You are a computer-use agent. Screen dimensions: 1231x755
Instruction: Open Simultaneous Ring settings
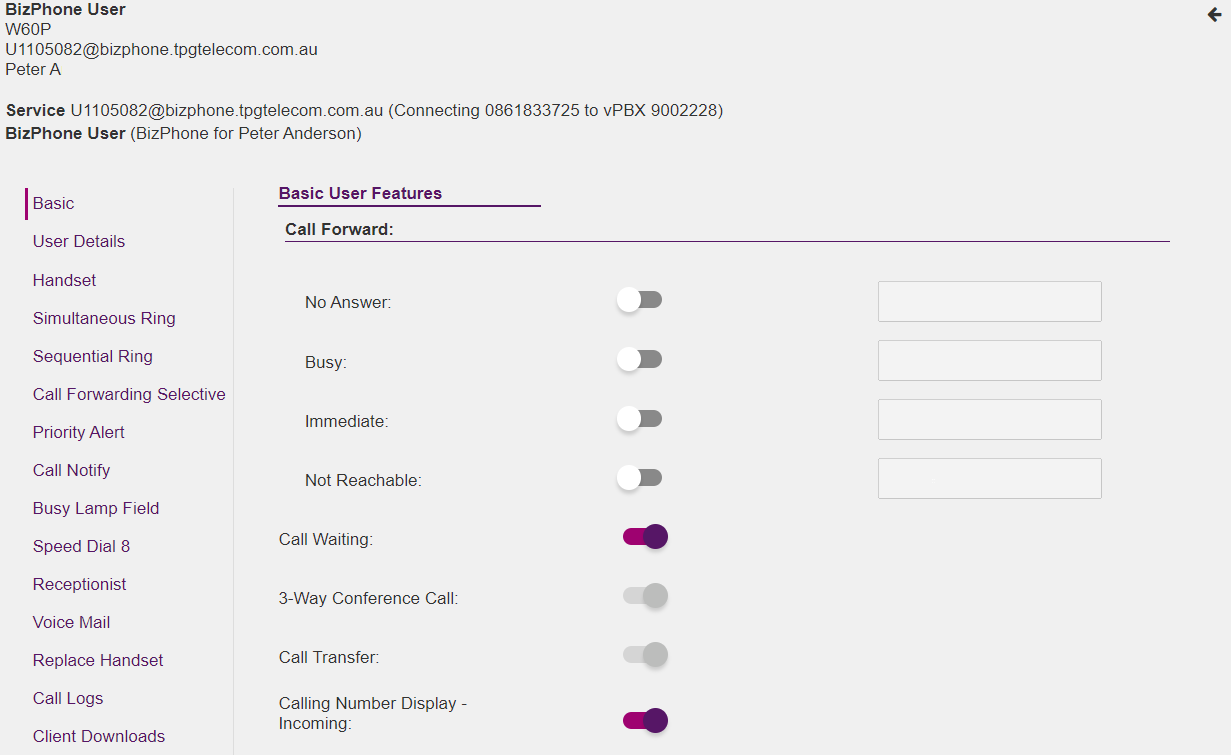(104, 318)
